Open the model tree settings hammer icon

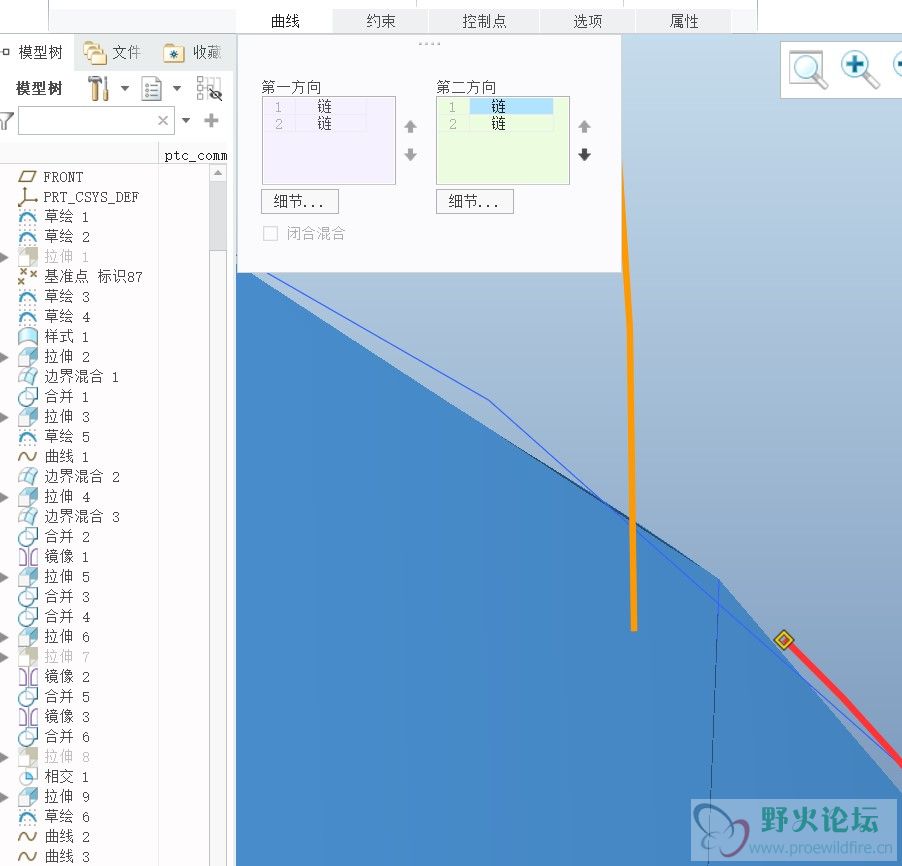tap(98, 89)
